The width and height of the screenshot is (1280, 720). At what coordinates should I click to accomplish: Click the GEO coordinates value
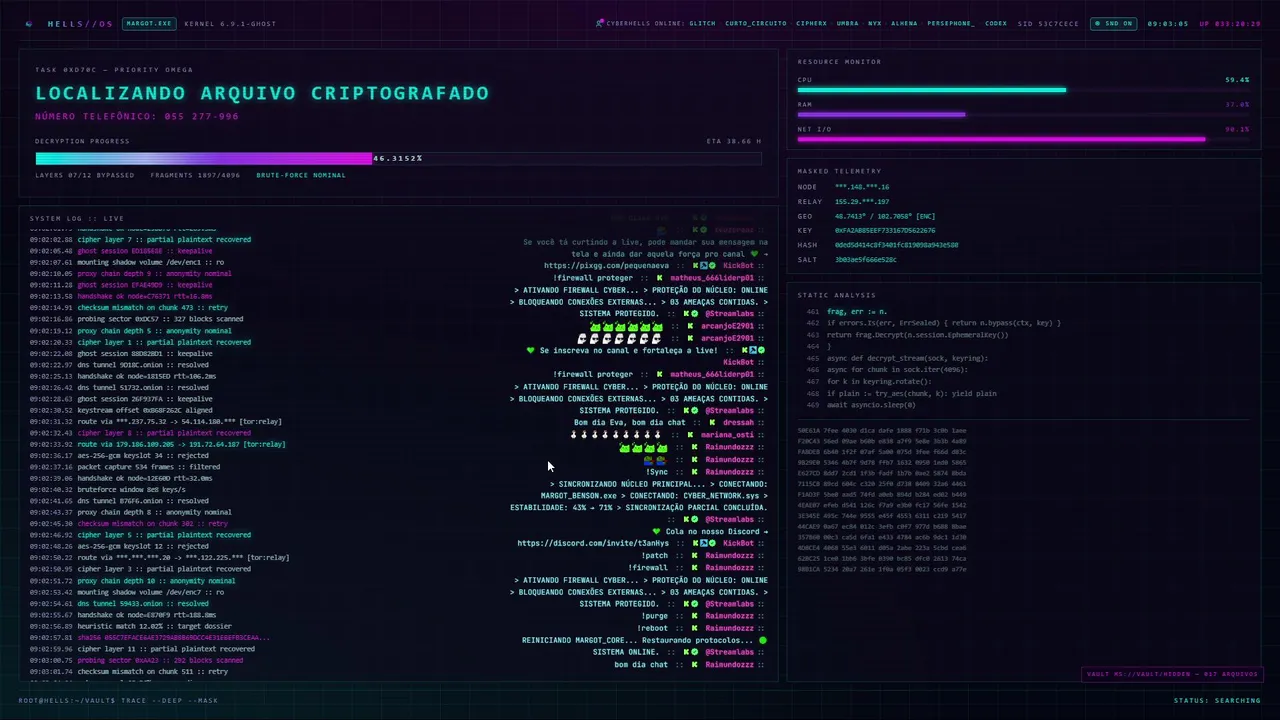(885, 216)
